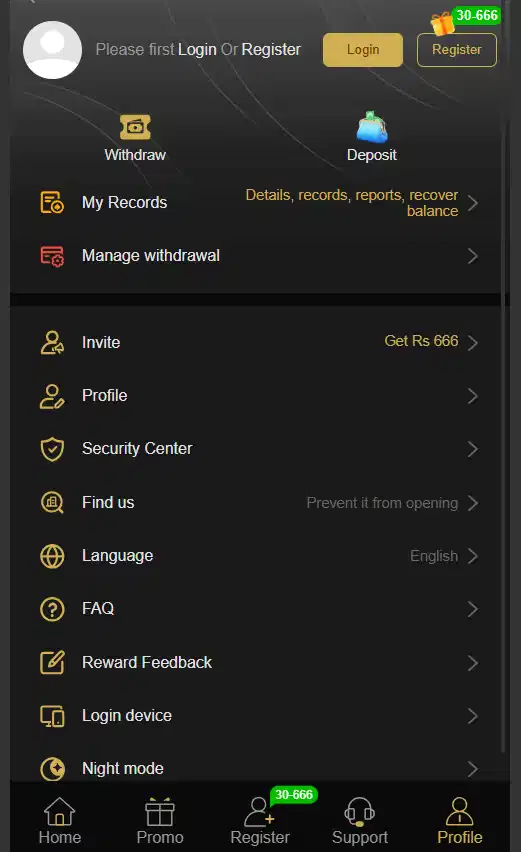
Task: Click the Security Center shield icon
Action: [x=52, y=449]
